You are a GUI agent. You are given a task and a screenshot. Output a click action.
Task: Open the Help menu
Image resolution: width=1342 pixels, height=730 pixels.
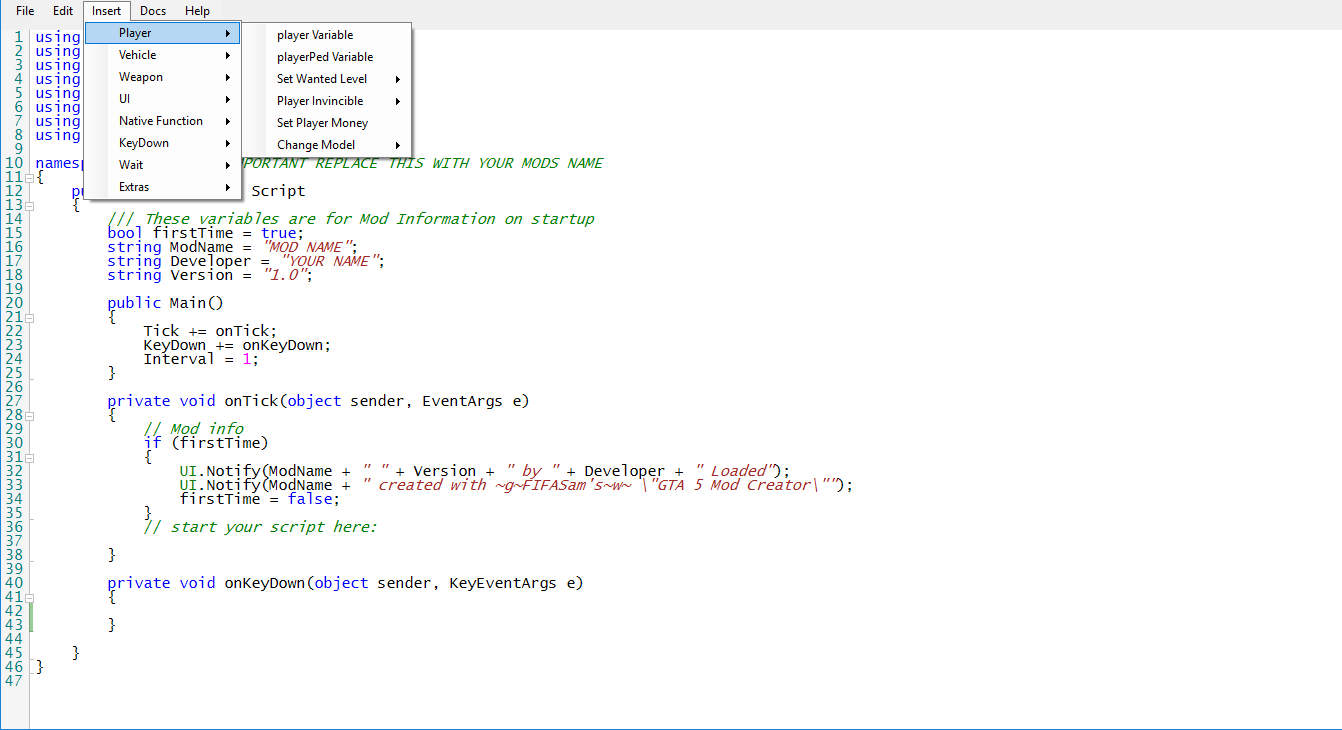coord(198,11)
